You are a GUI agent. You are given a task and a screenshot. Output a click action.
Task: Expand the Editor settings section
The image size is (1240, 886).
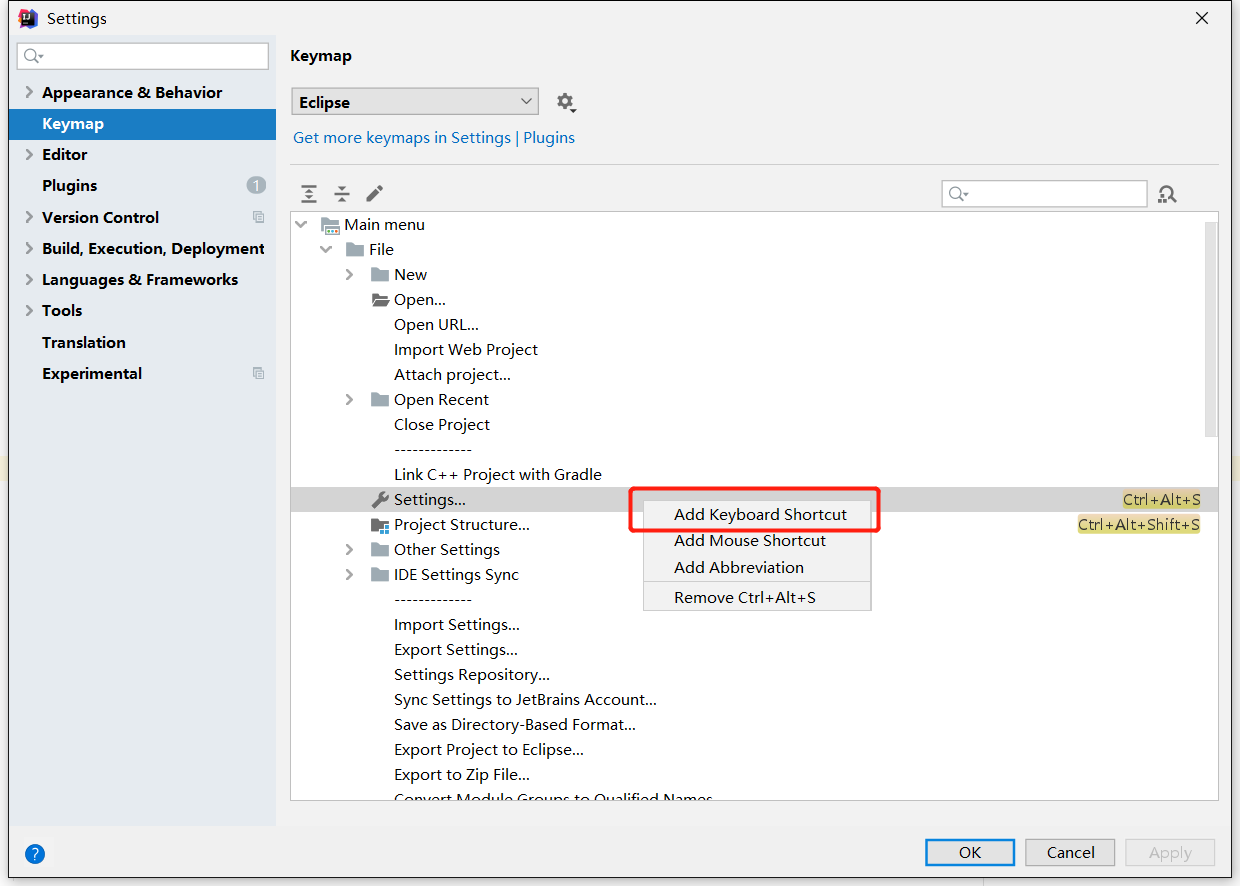[x=29, y=154]
